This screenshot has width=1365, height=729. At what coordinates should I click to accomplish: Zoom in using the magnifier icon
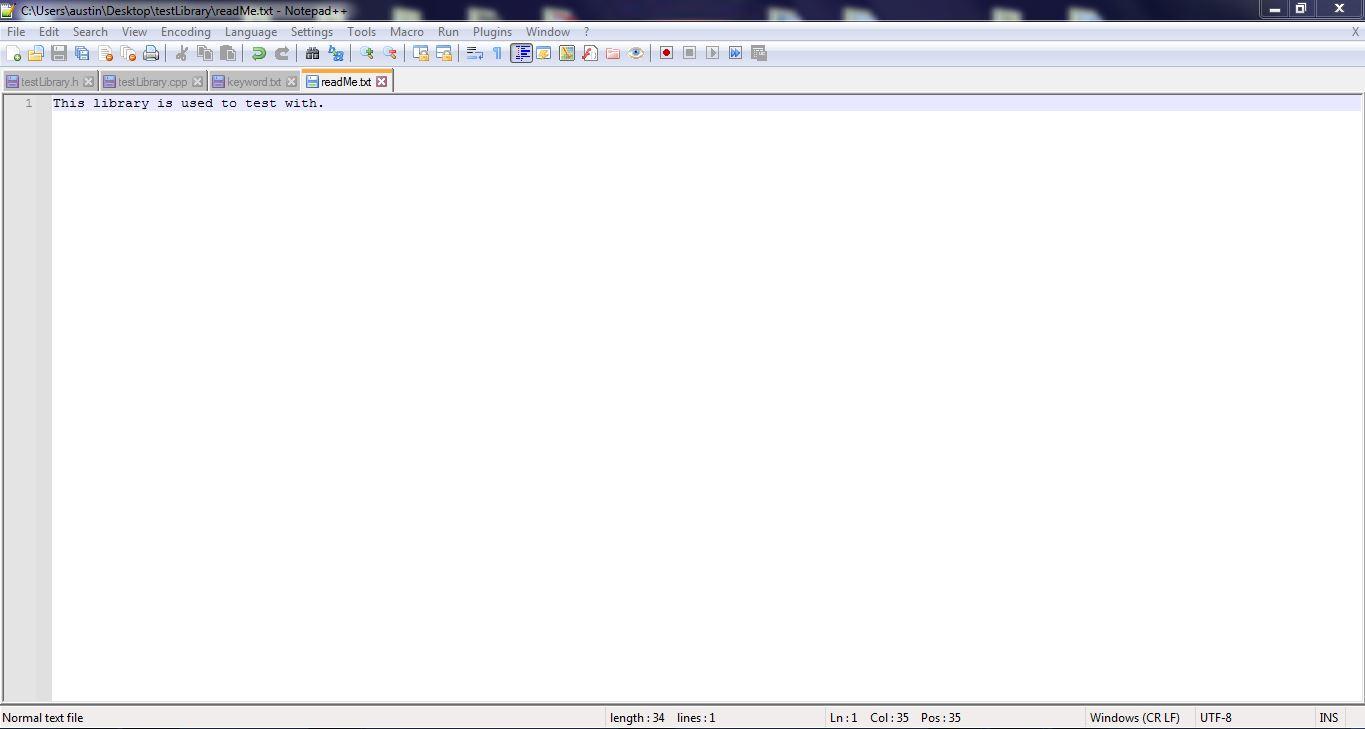click(366, 53)
